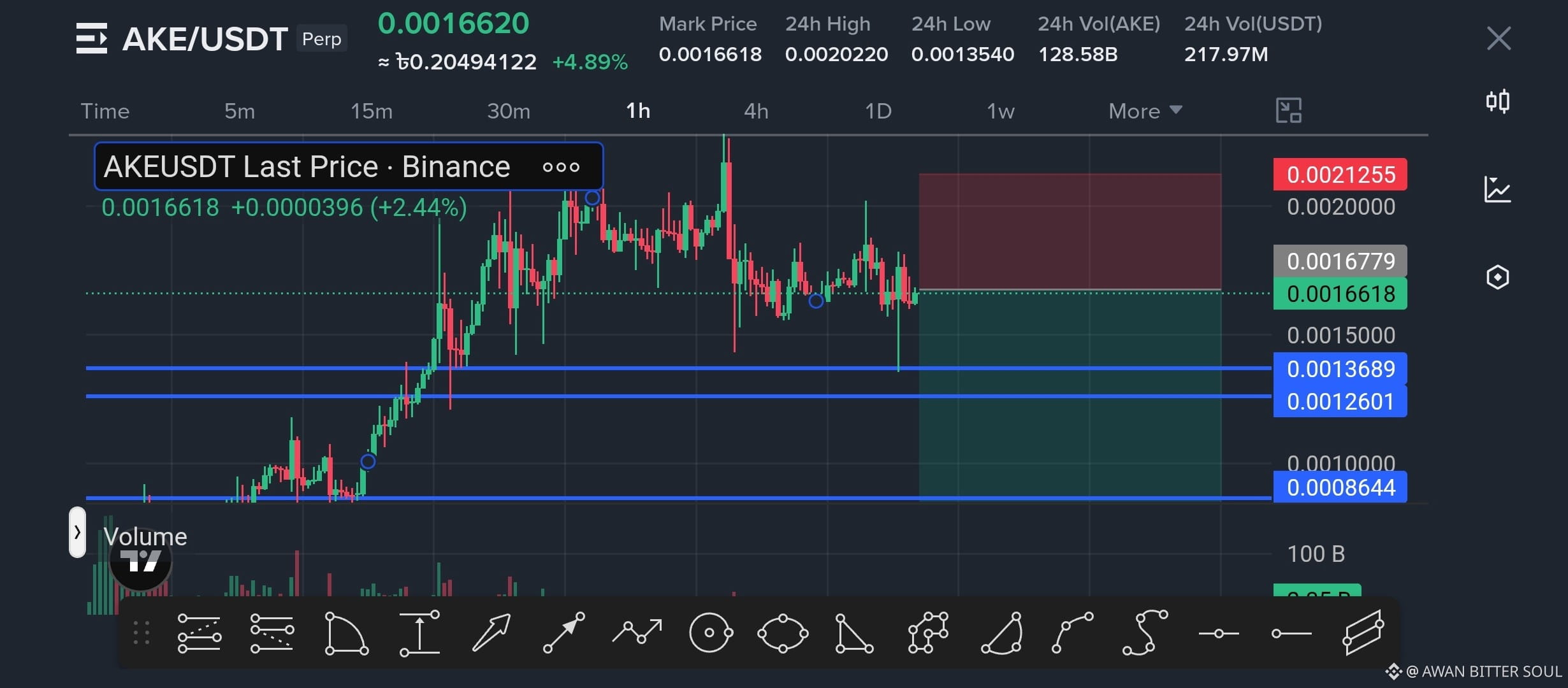This screenshot has width=1568, height=688.
Task: Select the 0.0008644 blue horizontal line label
Action: coord(1340,487)
